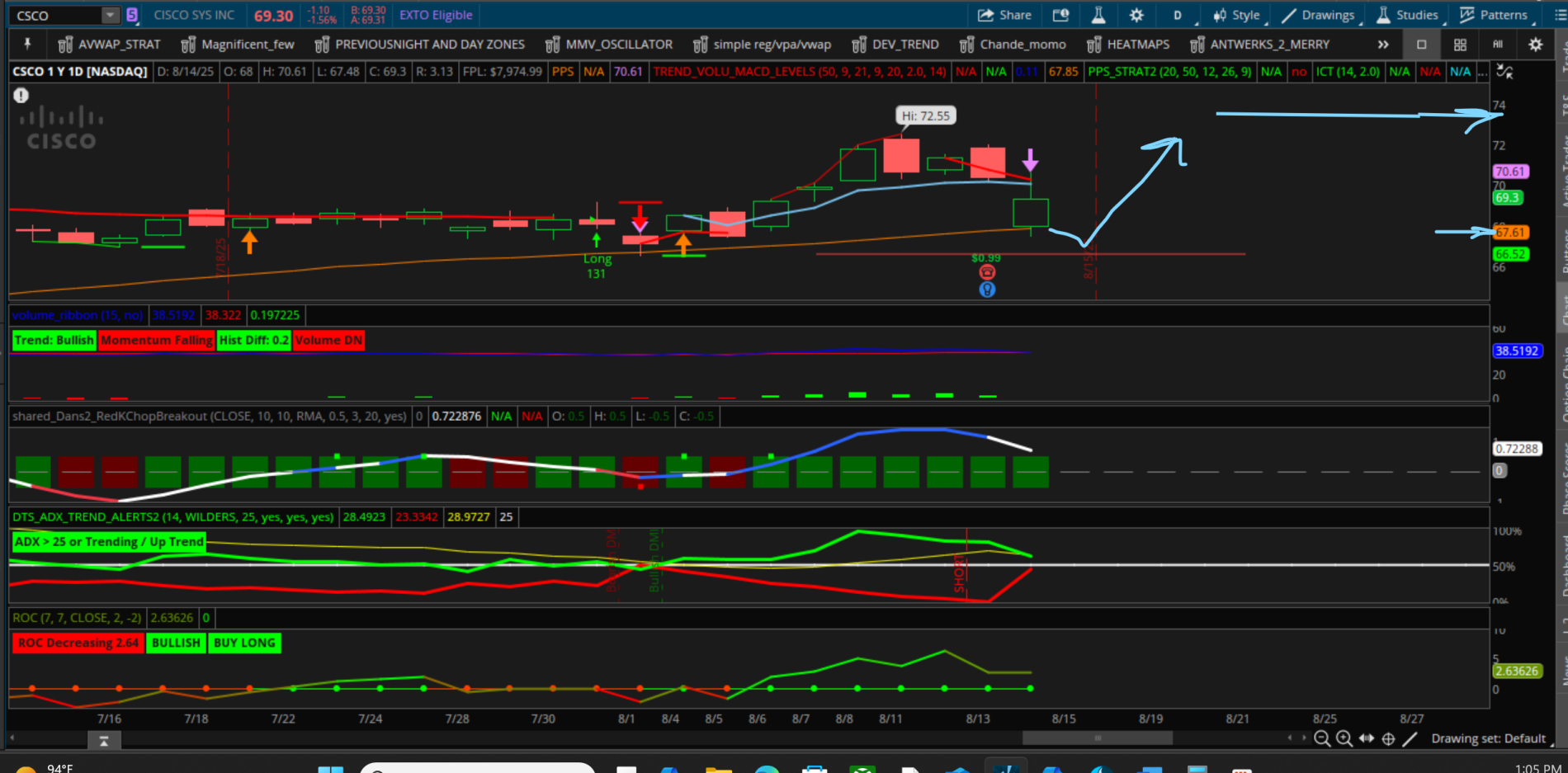
Task: Select single chart layout square icon
Action: click(1421, 45)
